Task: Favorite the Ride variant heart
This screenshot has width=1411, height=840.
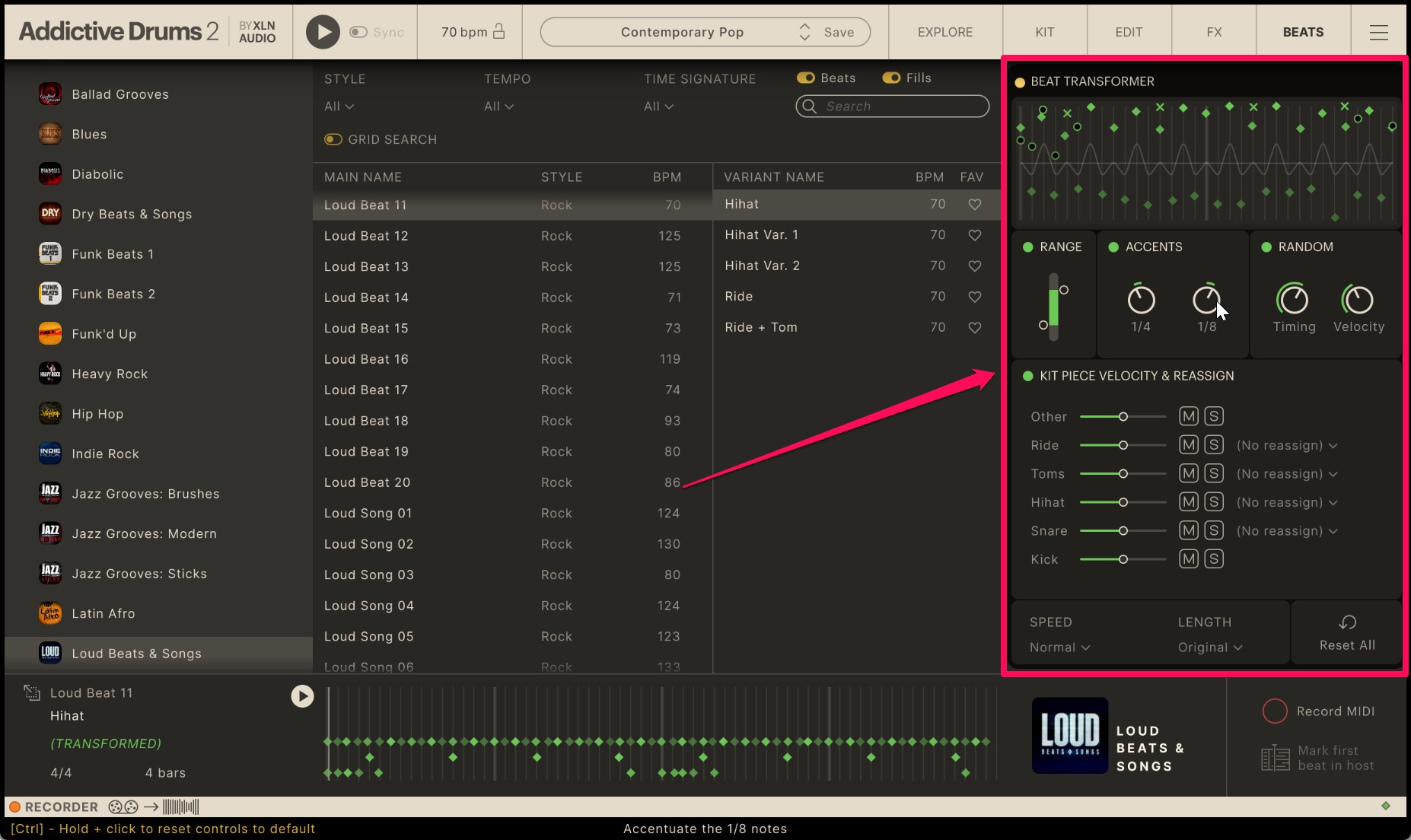Action: tap(974, 297)
